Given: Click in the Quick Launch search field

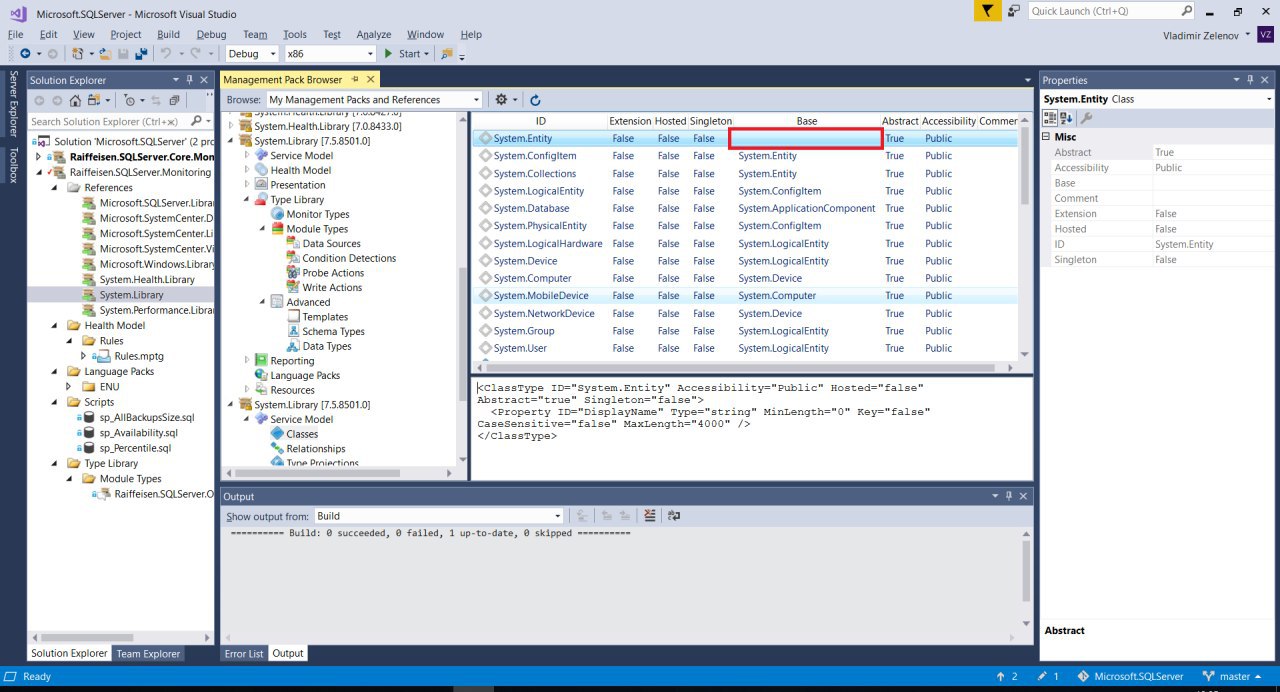Looking at the screenshot, I should click(x=1103, y=11).
